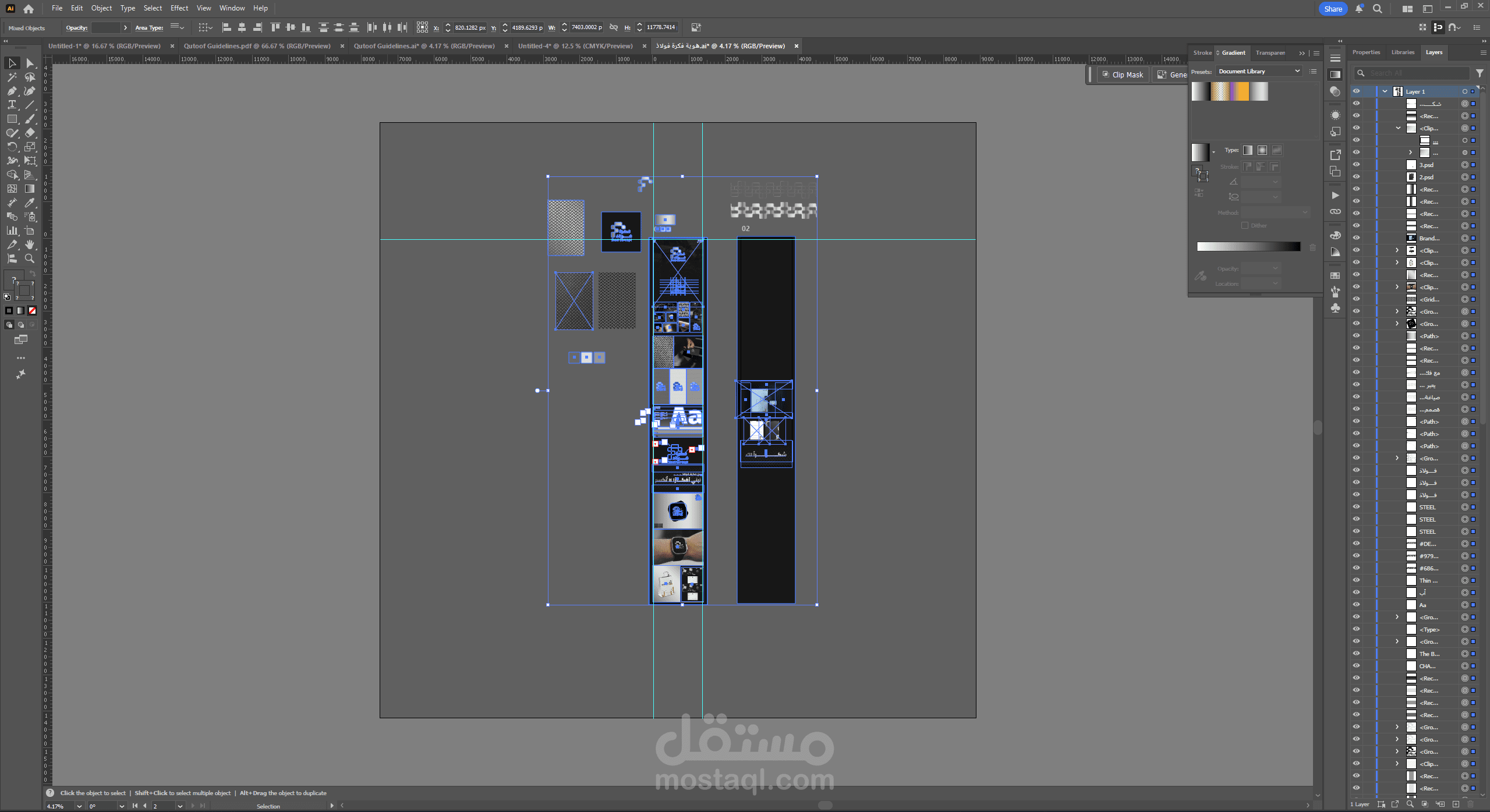Viewport: 1490px width, 812px height.
Task: Select the Eyedropper tool
Action: (x=30, y=203)
